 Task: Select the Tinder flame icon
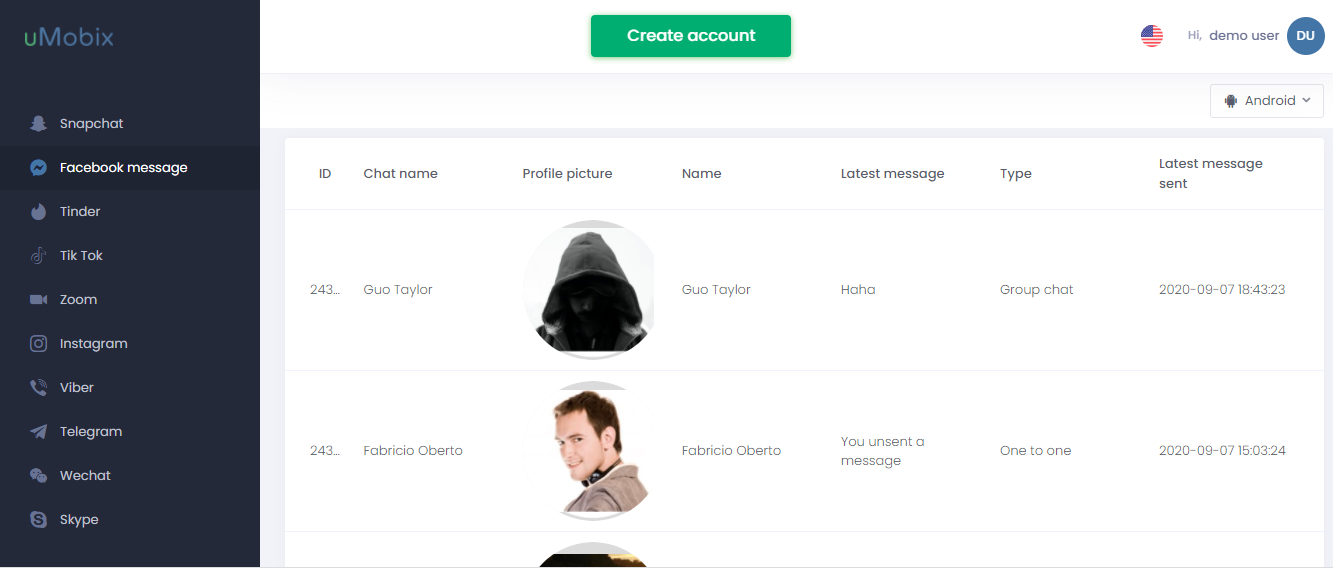pyautogui.click(x=38, y=212)
